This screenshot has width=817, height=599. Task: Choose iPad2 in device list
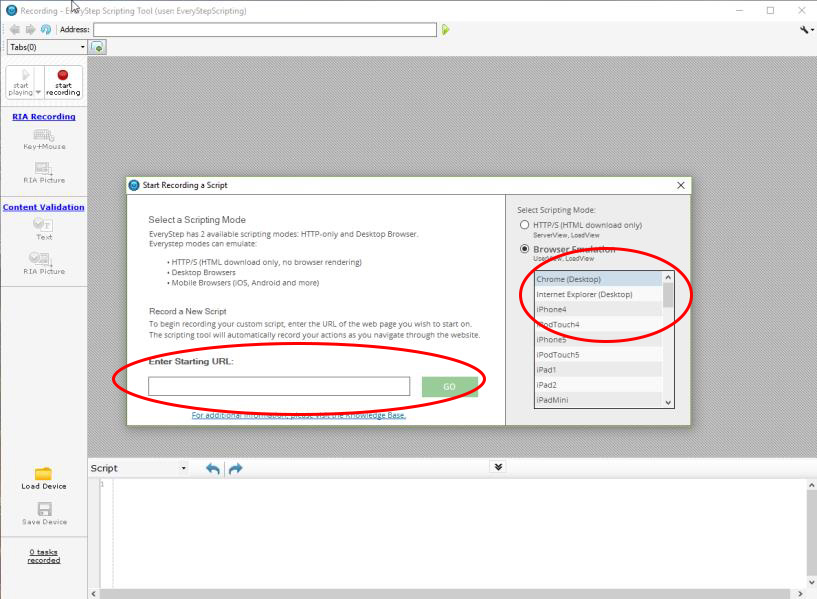coord(598,385)
